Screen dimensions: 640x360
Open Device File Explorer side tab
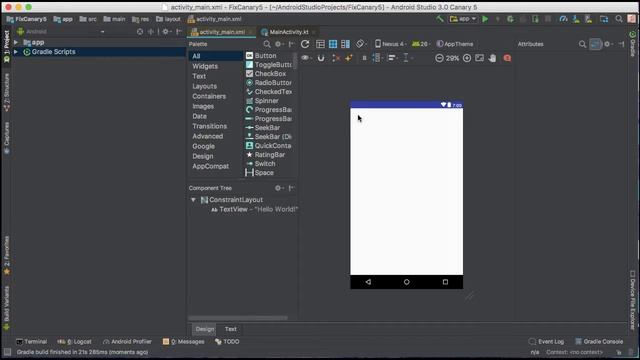[x=632, y=299]
